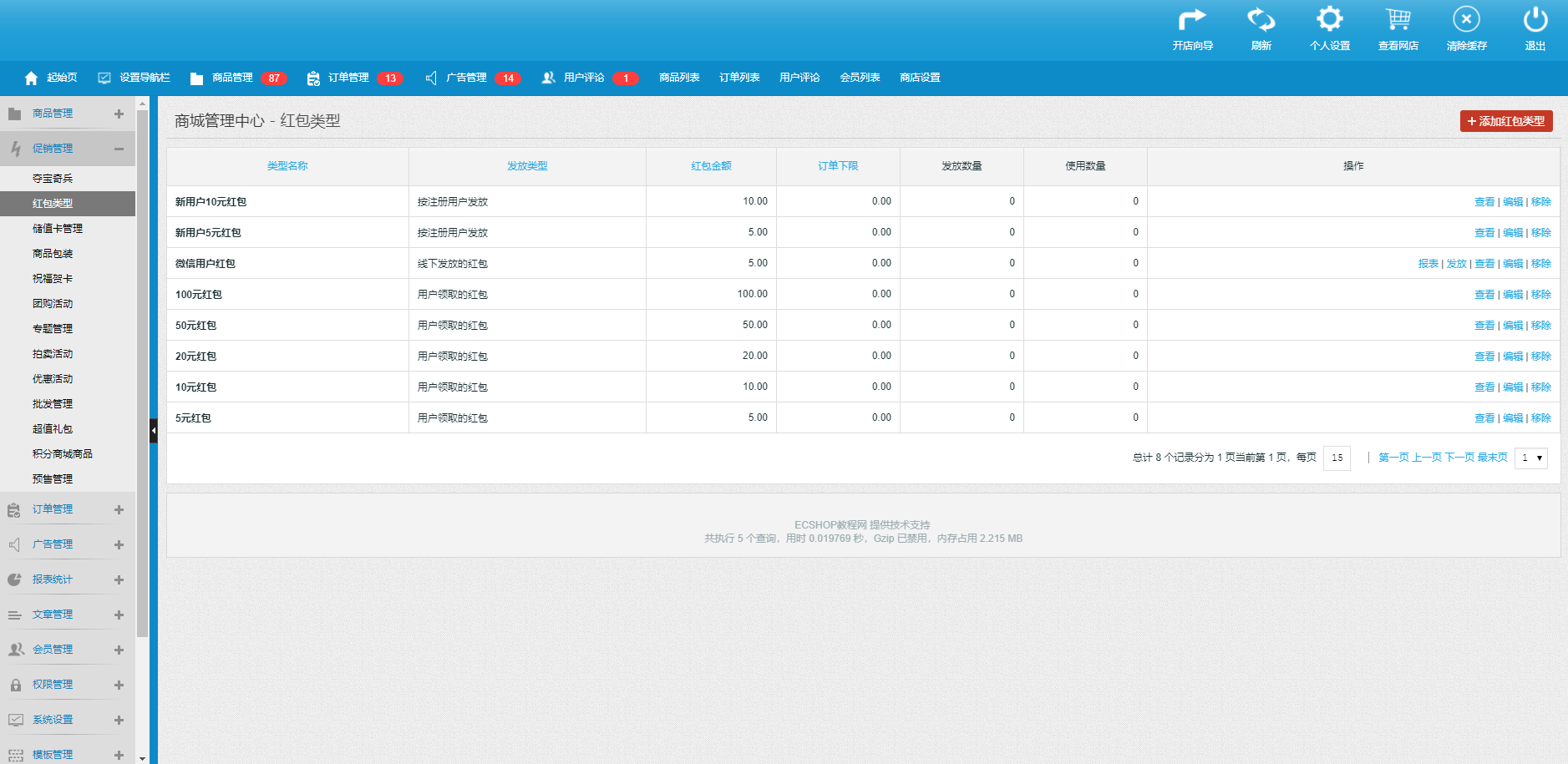Click the per-page count input field
Image resolution: width=1568 pixels, height=764 pixels.
click(1337, 458)
